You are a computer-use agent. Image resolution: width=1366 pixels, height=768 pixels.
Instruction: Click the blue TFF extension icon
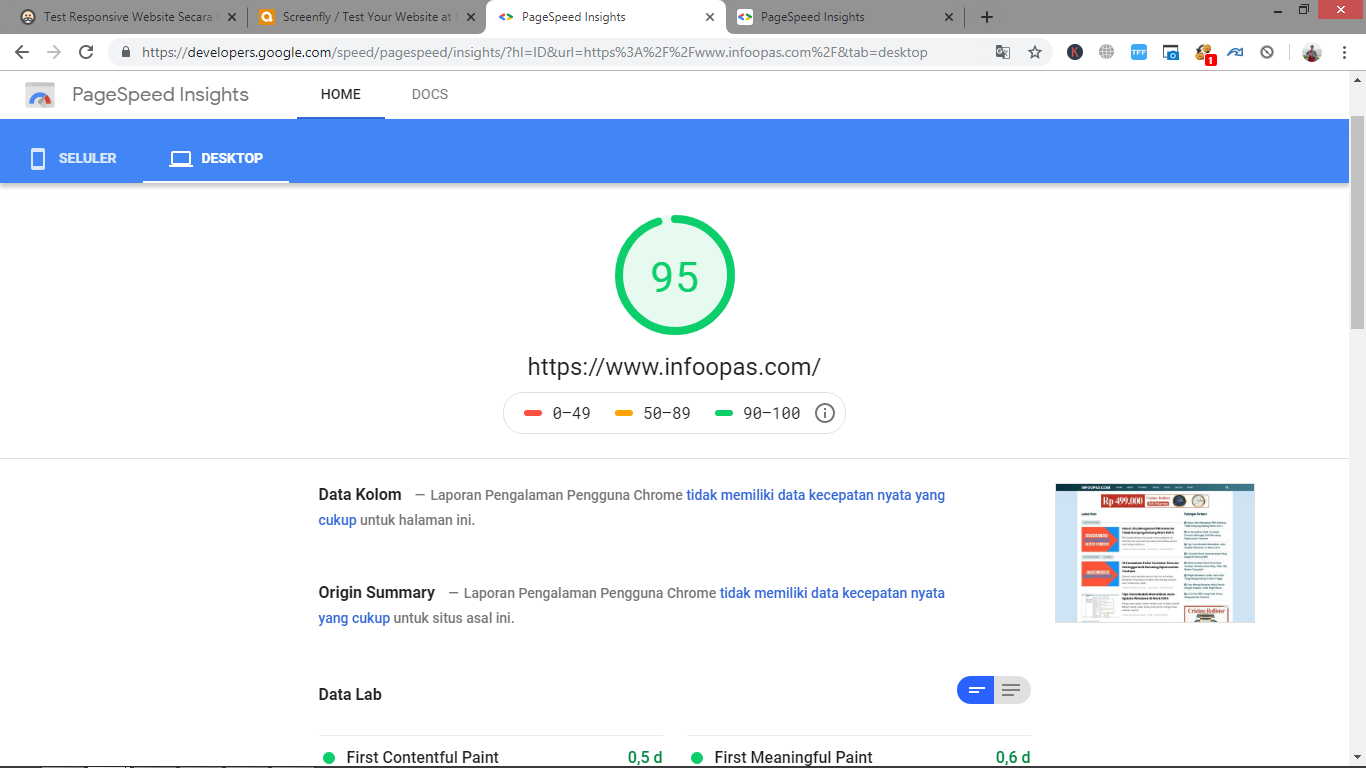coord(1139,52)
